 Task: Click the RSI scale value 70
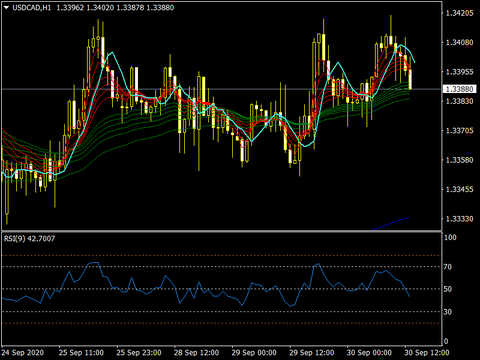[448, 267]
